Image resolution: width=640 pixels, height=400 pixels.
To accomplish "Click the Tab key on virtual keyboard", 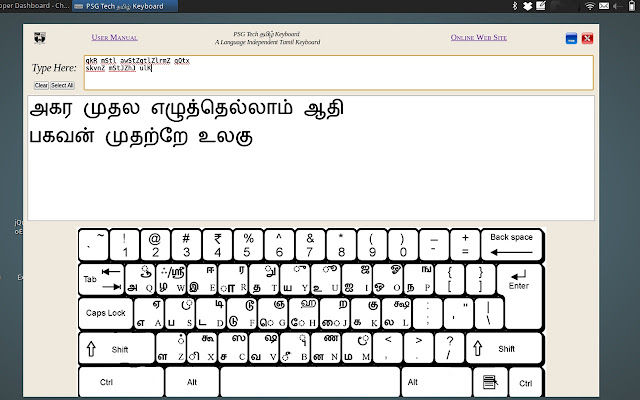I will tap(101, 279).
